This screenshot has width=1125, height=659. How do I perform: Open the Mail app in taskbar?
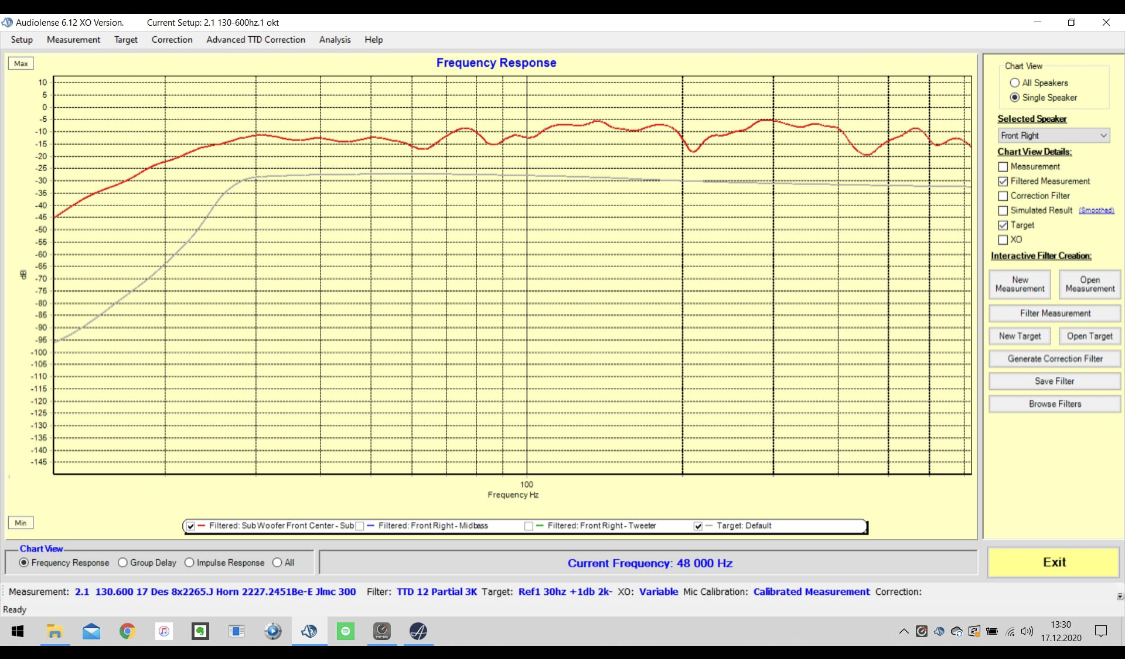pos(91,631)
